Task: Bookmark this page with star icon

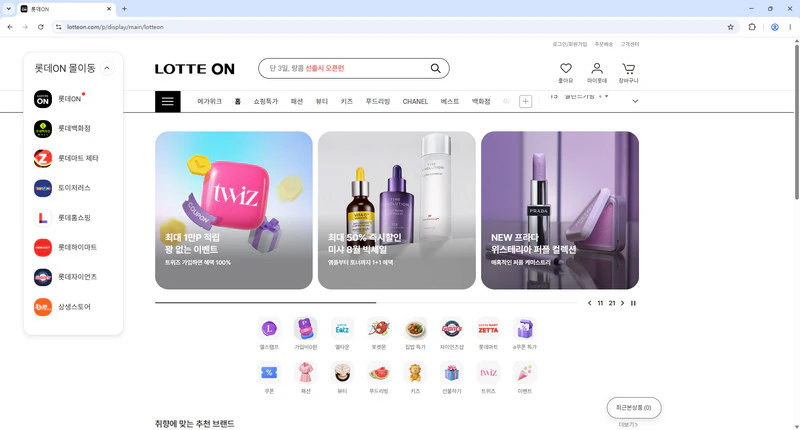Action: (x=731, y=27)
